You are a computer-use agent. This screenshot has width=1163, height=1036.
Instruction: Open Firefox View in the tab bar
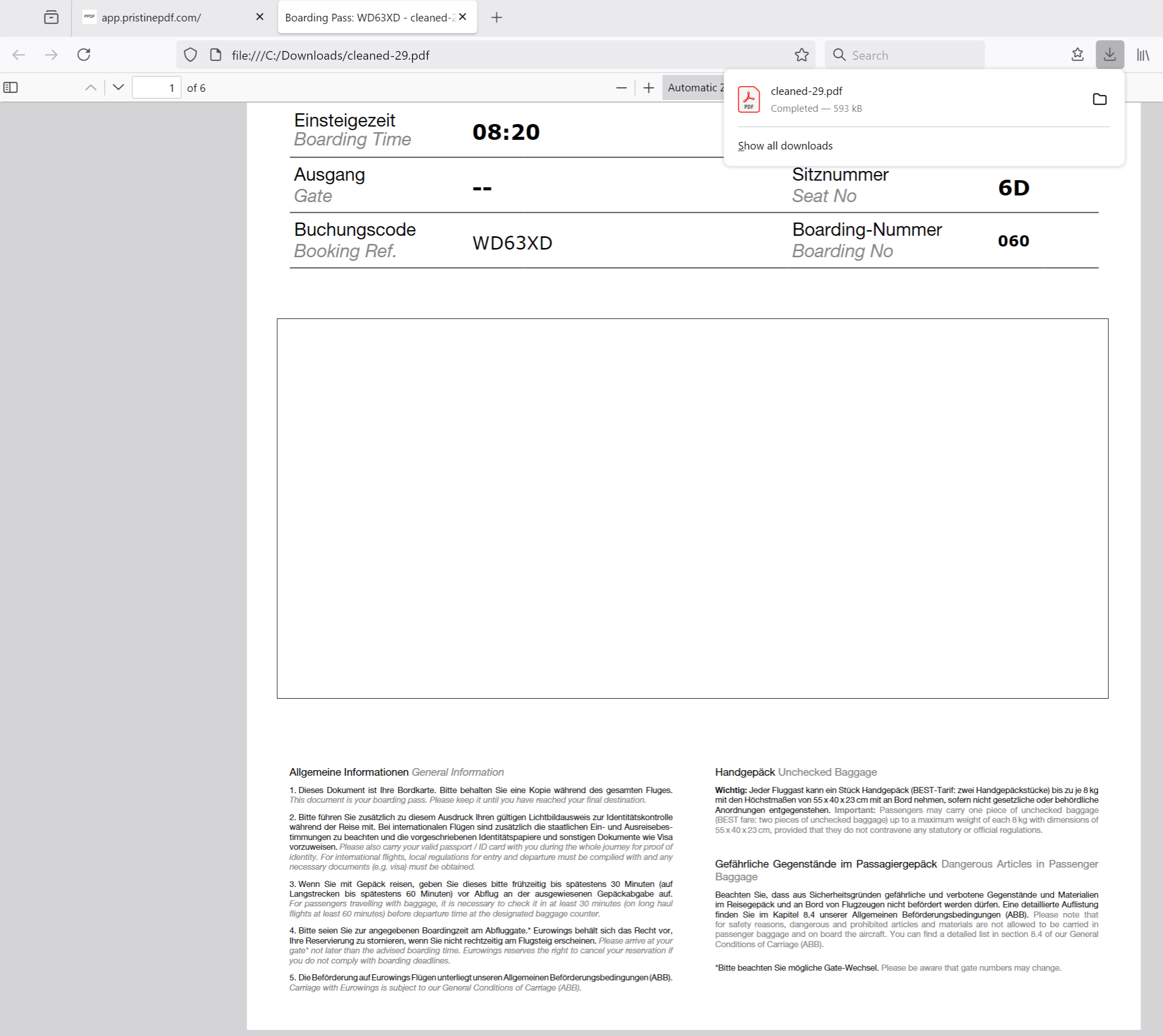click(51, 17)
